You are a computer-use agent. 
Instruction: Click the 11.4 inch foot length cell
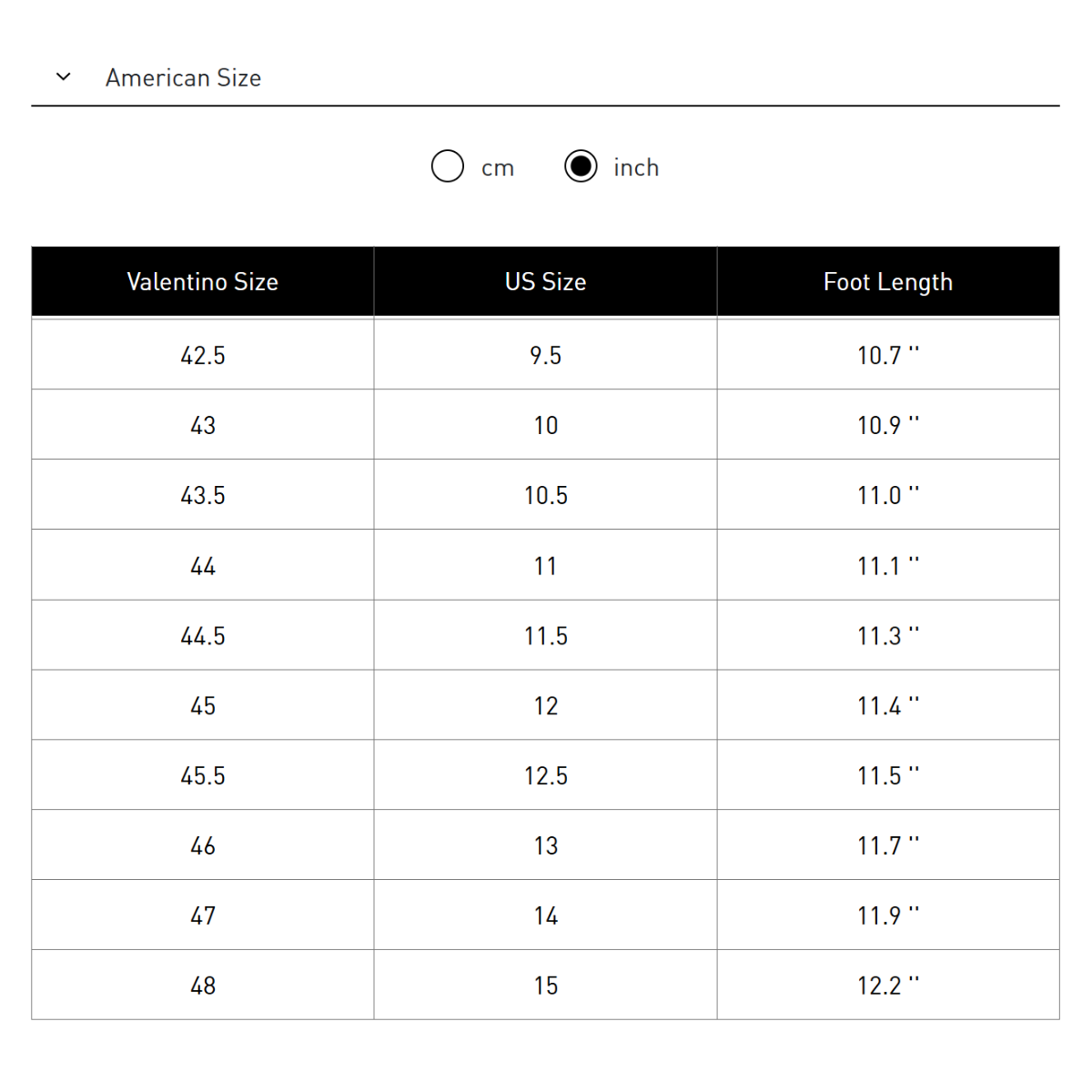point(888,705)
